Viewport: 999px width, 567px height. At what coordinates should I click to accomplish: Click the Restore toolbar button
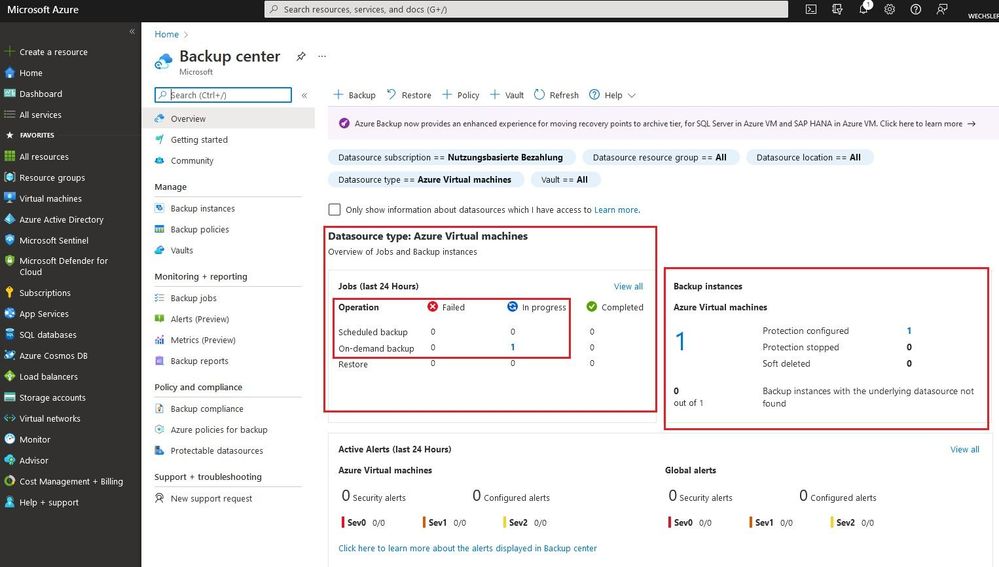tap(409, 95)
